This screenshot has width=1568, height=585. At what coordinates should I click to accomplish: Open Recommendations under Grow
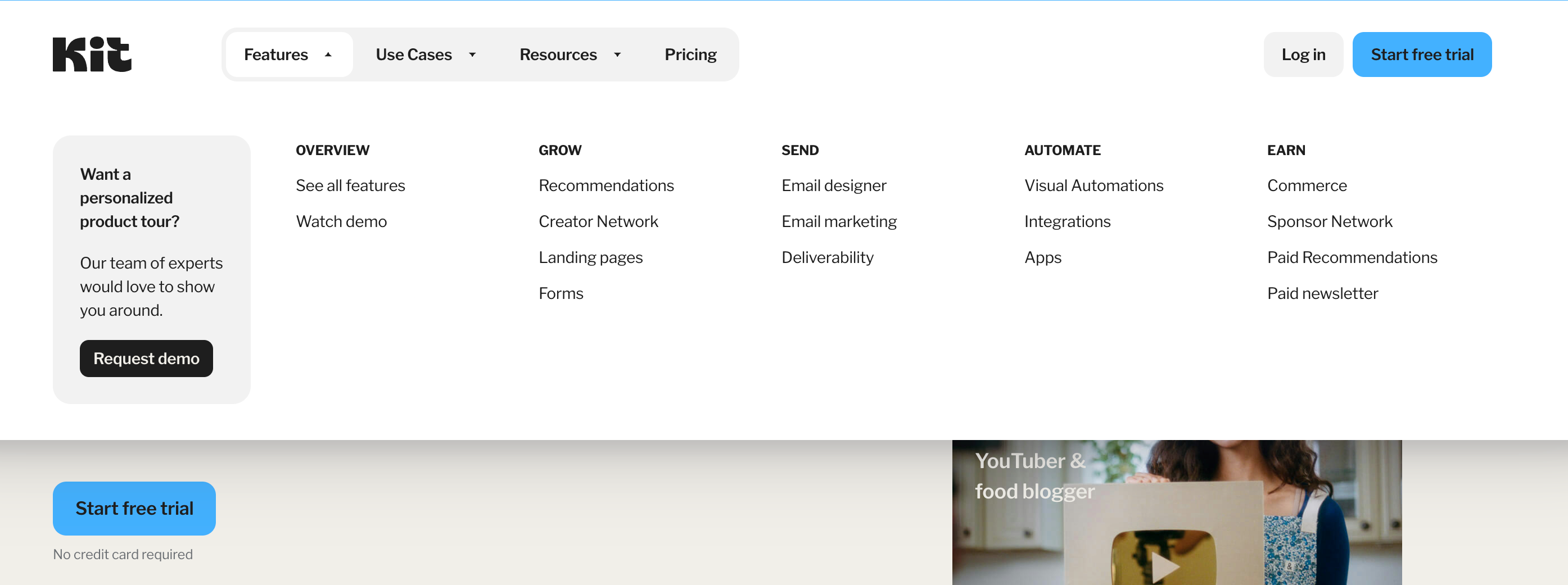(605, 185)
